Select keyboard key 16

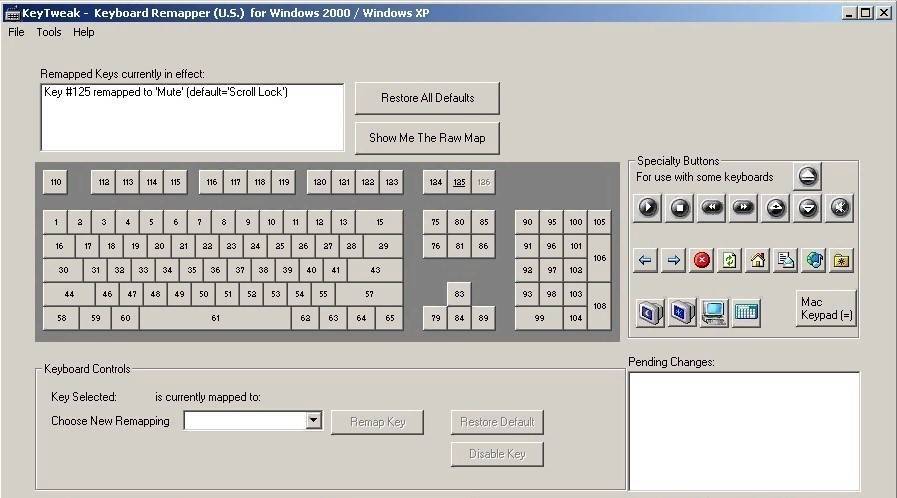point(59,246)
